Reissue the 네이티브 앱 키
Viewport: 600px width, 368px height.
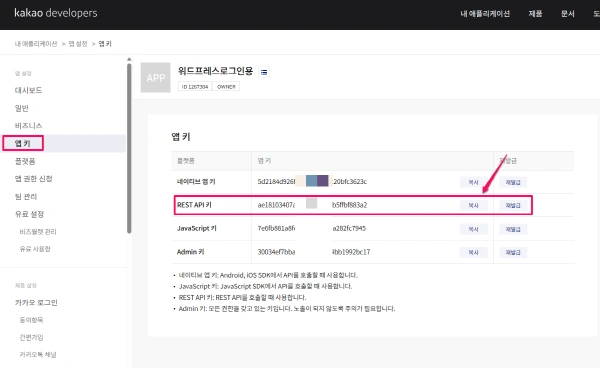513,182
